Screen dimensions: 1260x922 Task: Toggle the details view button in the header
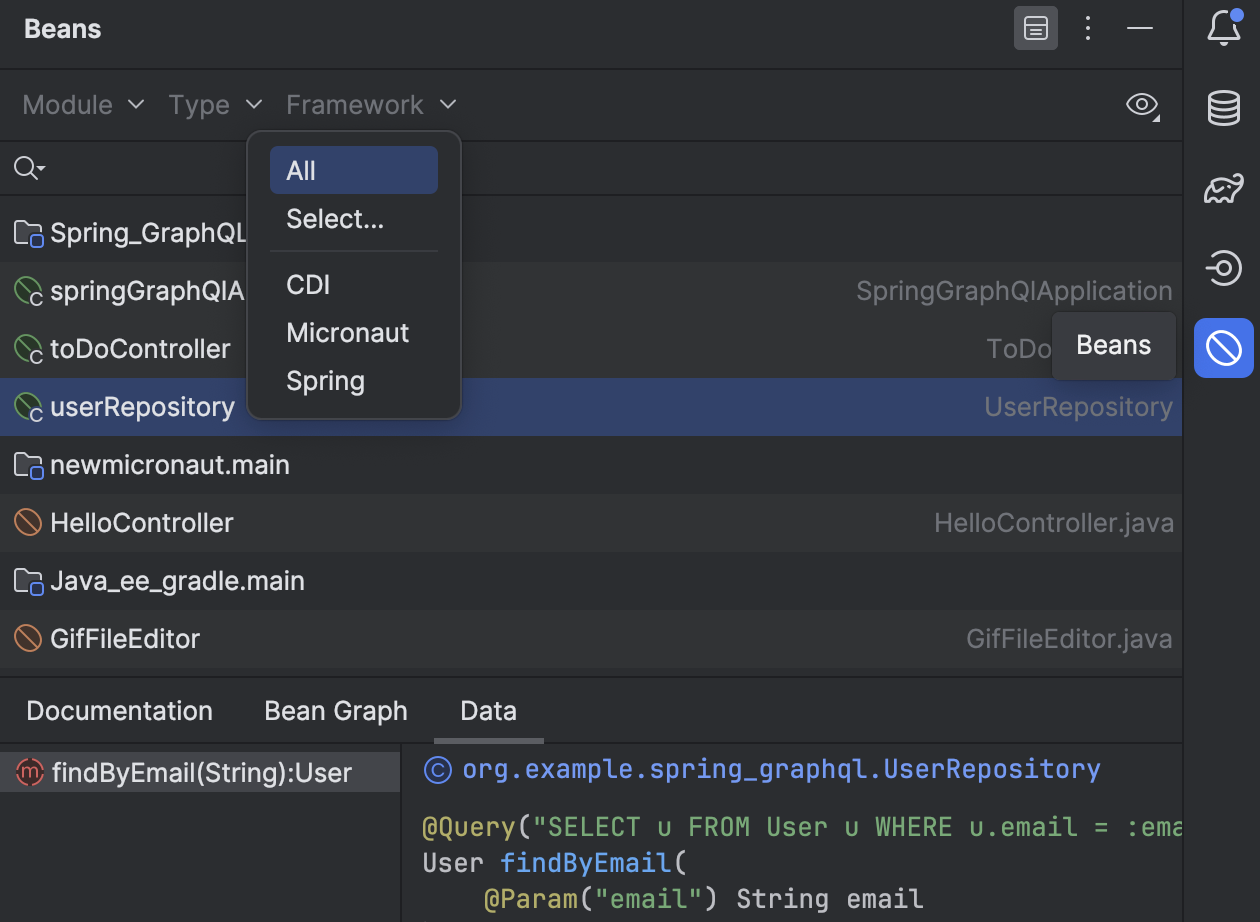click(x=1035, y=28)
